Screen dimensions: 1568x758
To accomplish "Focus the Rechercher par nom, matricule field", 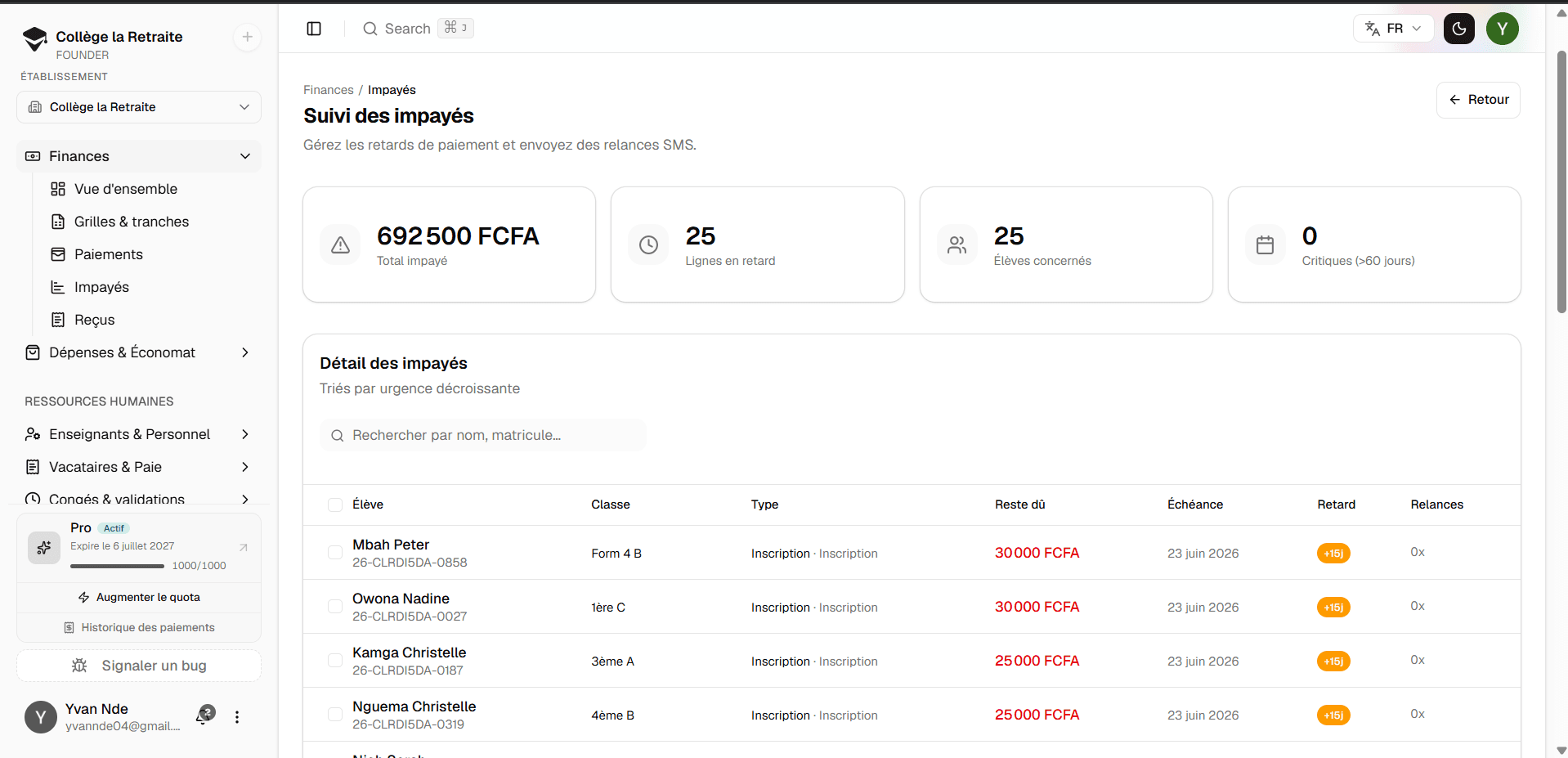I will (483, 435).
